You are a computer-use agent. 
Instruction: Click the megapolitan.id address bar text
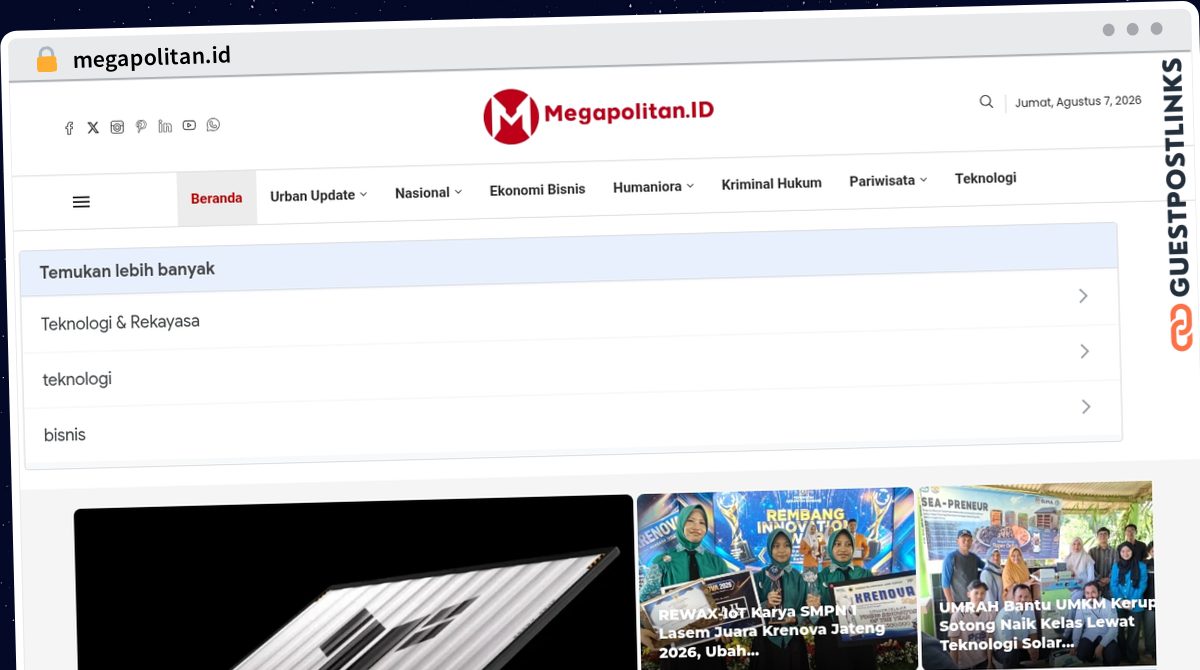pos(152,57)
